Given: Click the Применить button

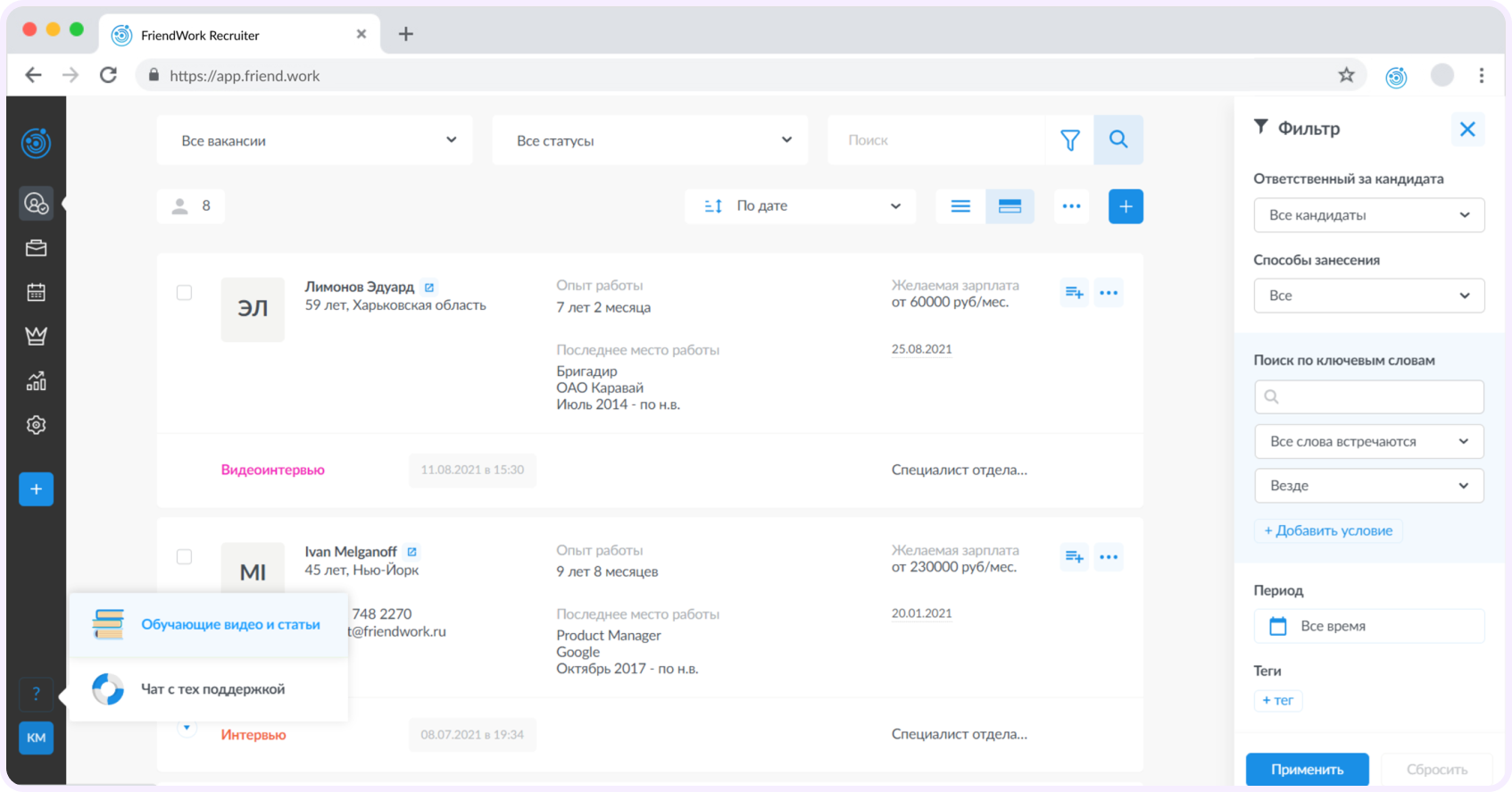Looking at the screenshot, I should pos(1307,770).
